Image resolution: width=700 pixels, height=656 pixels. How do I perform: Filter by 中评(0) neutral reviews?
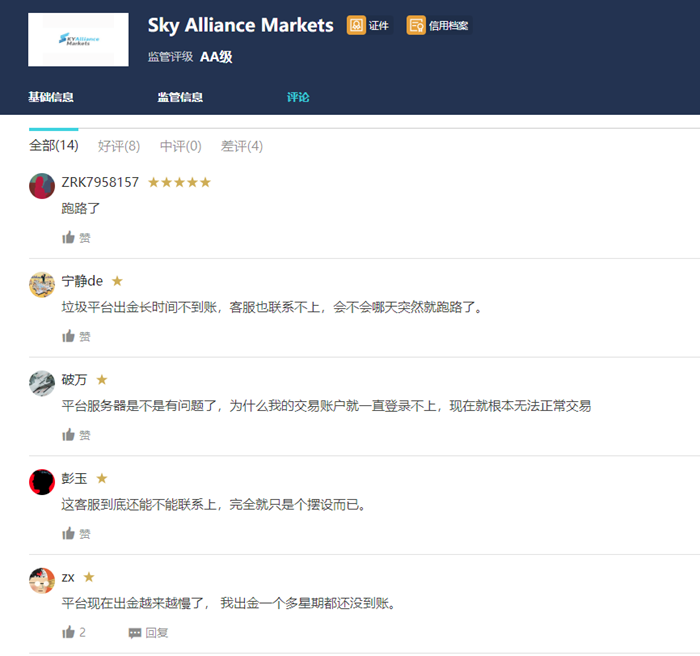[x=180, y=146]
